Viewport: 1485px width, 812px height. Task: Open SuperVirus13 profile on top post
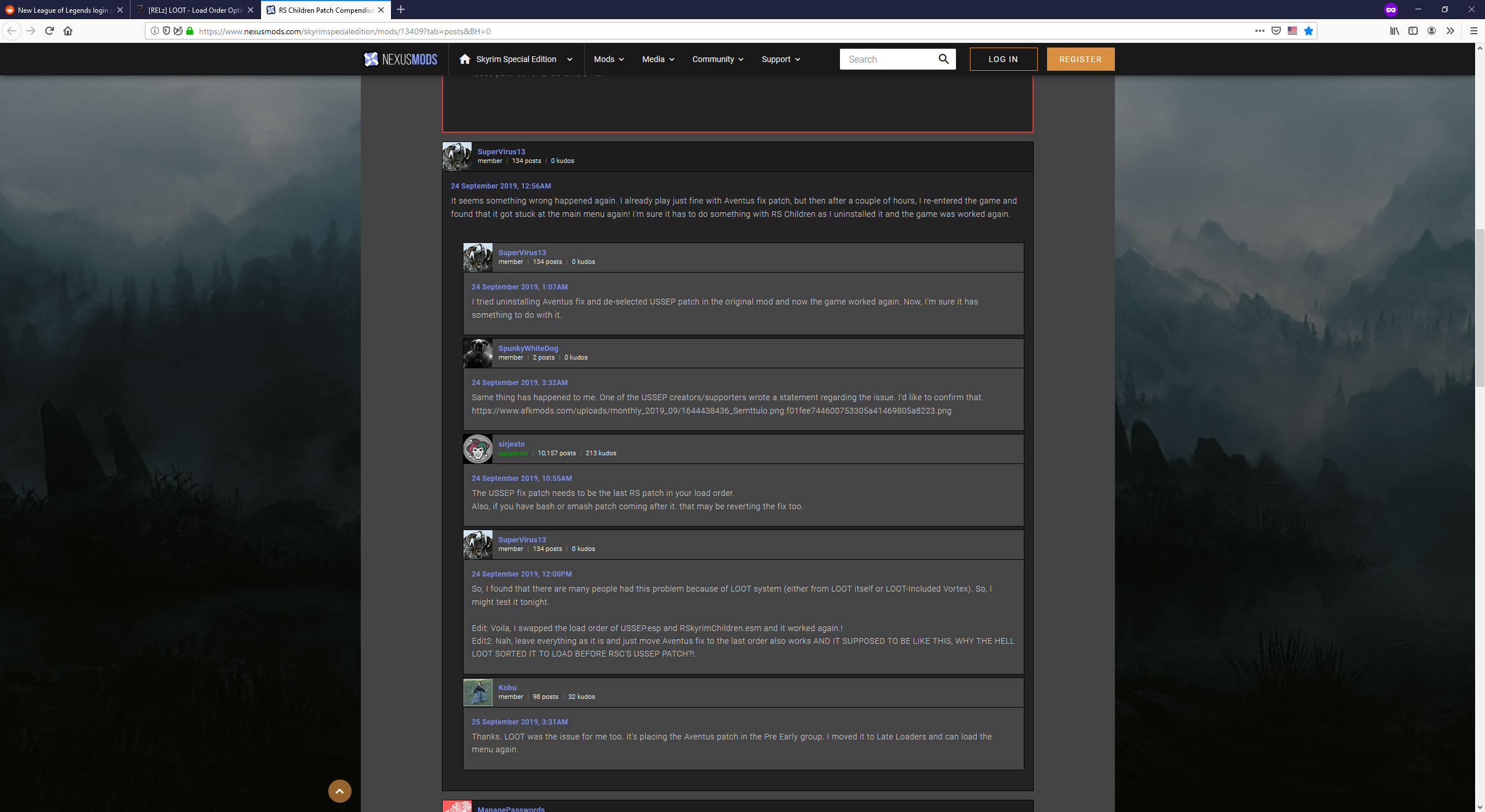pos(501,151)
